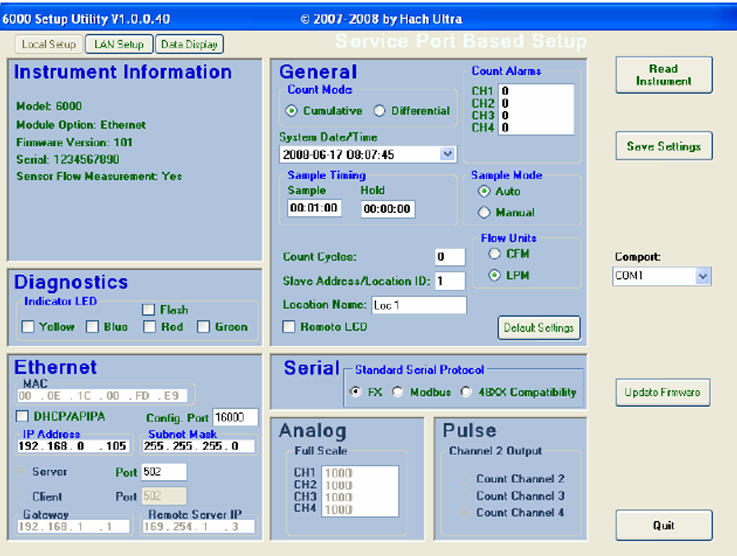The width and height of the screenshot is (737, 556).
Task: Switch to the LAN Setup tab
Action: pos(119,44)
